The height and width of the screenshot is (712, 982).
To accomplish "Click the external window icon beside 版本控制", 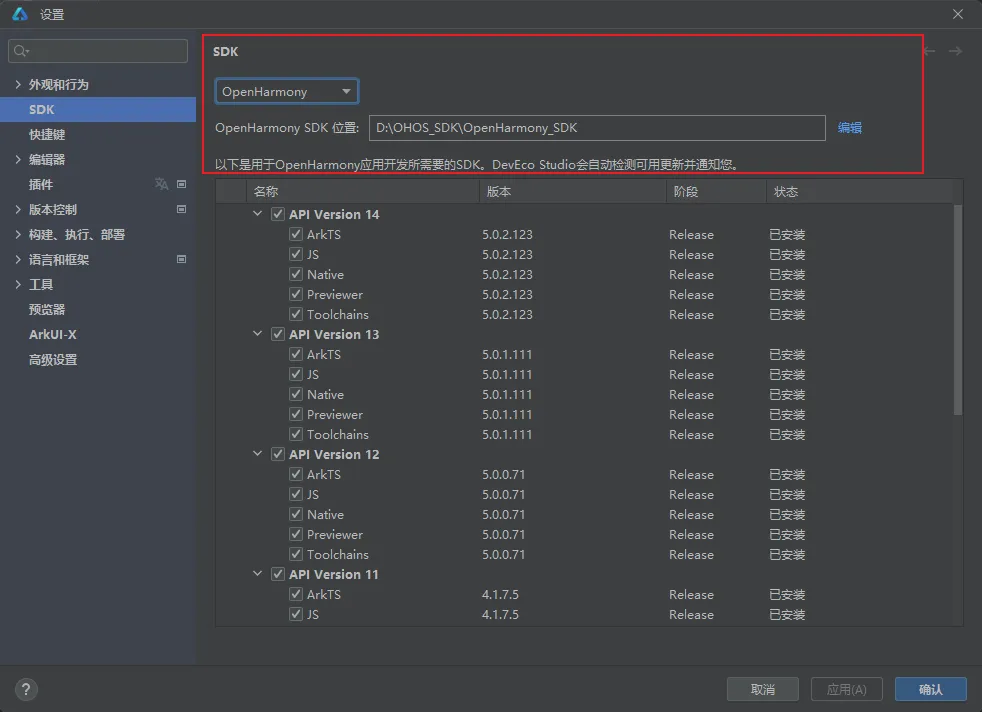I will (181, 209).
